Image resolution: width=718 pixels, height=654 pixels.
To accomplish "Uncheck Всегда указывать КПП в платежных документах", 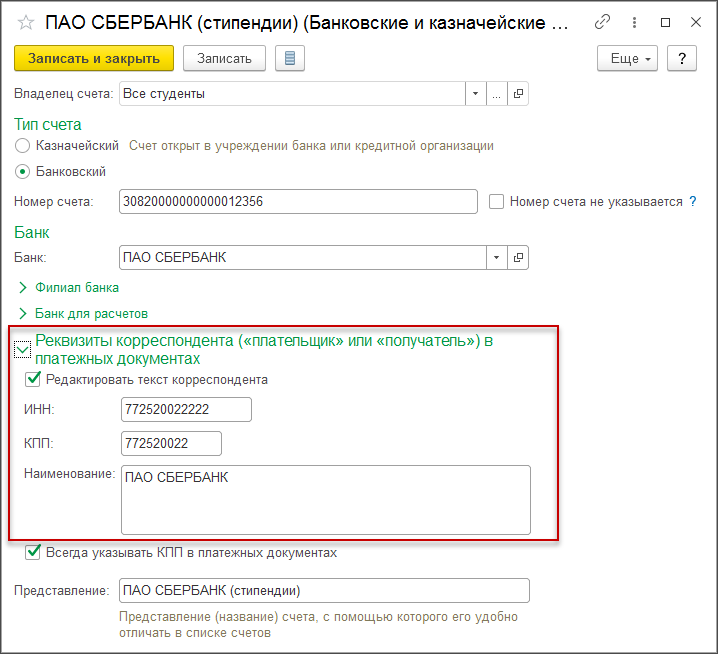I will pos(33,552).
